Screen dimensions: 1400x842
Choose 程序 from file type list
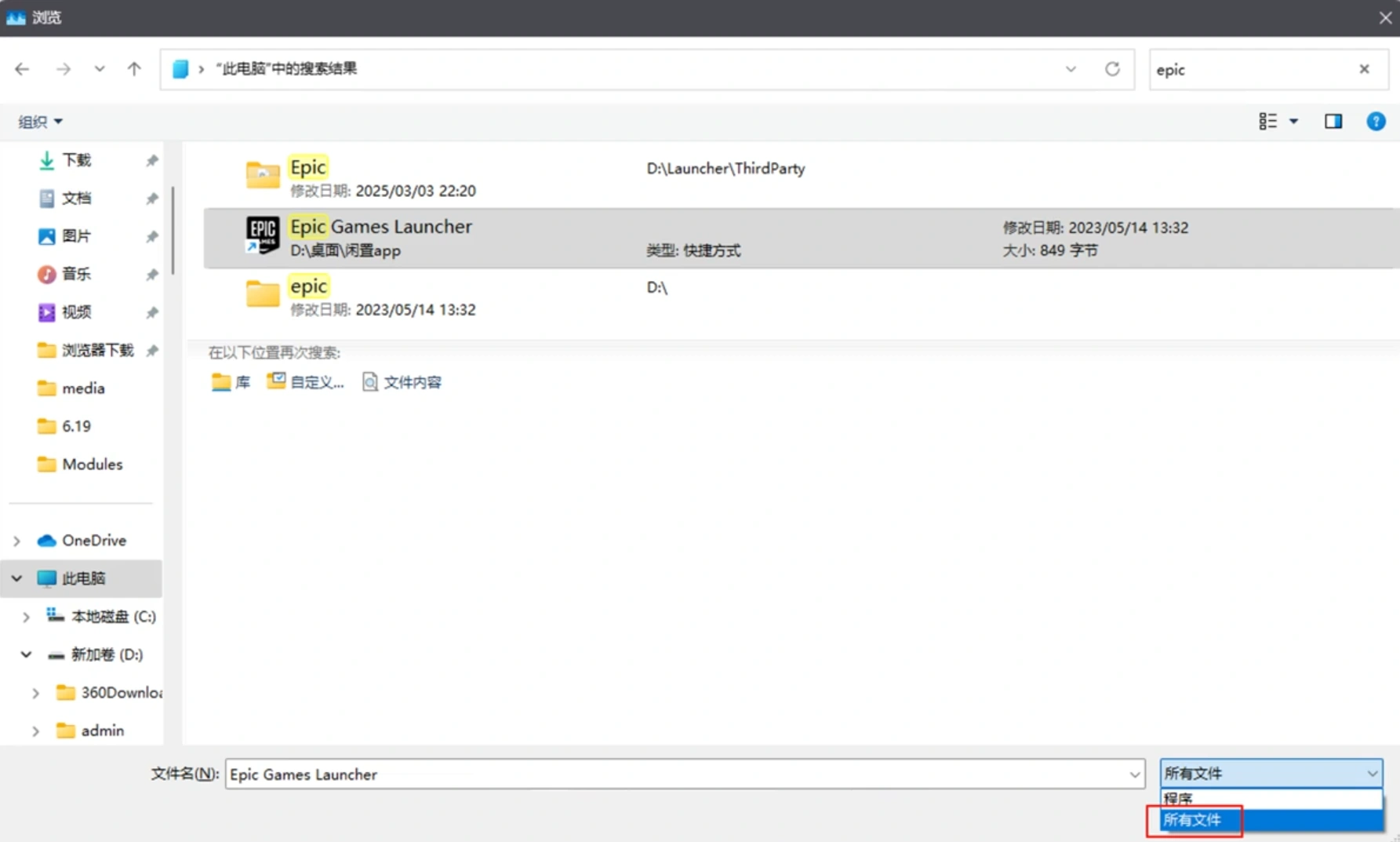pos(1271,799)
